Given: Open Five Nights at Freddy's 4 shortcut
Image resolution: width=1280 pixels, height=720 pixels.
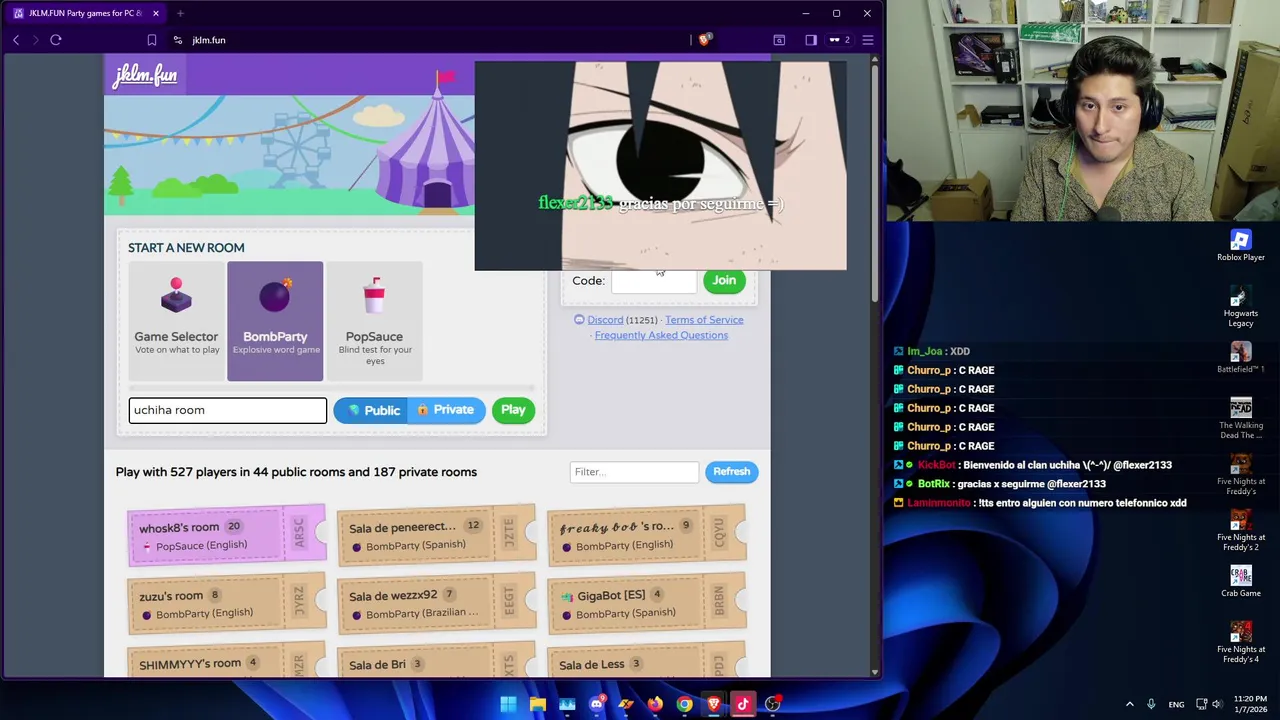Looking at the screenshot, I should pyautogui.click(x=1241, y=643).
